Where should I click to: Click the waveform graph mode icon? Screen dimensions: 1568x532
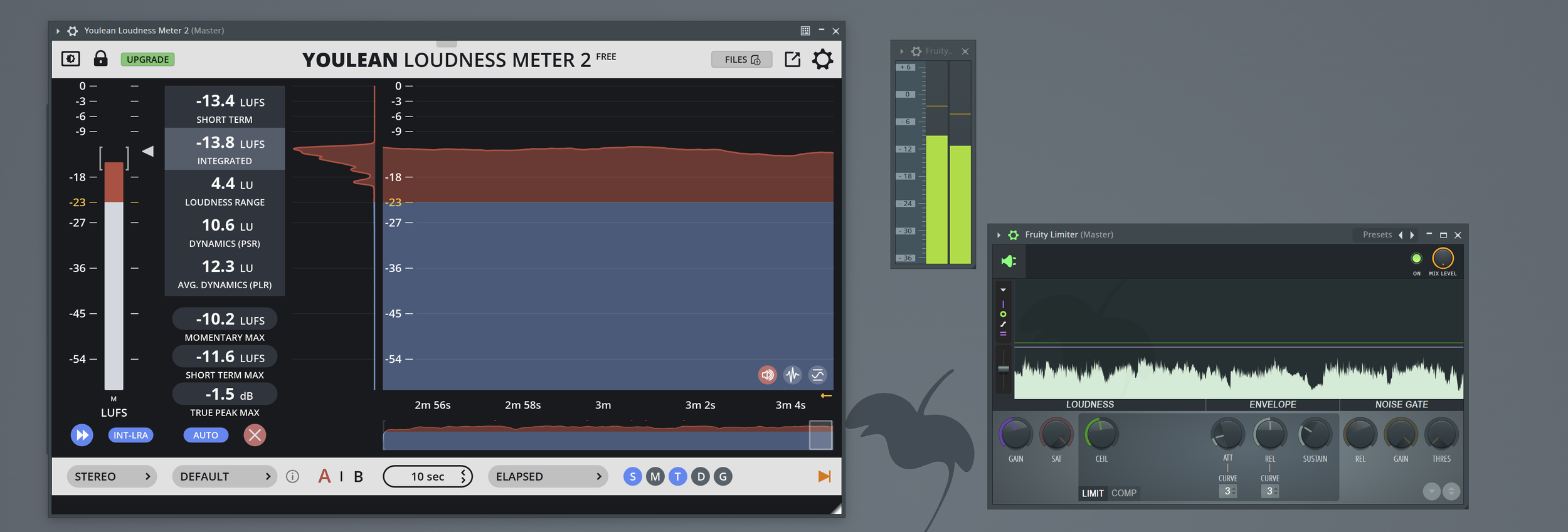tap(792, 375)
